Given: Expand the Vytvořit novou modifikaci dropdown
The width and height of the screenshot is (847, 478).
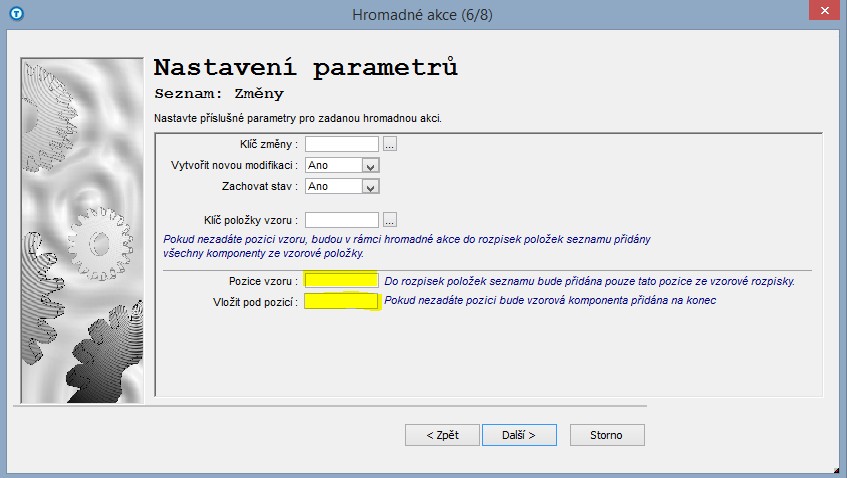Looking at the screenshot, I should pyautogui.click(x=370, y=166).
